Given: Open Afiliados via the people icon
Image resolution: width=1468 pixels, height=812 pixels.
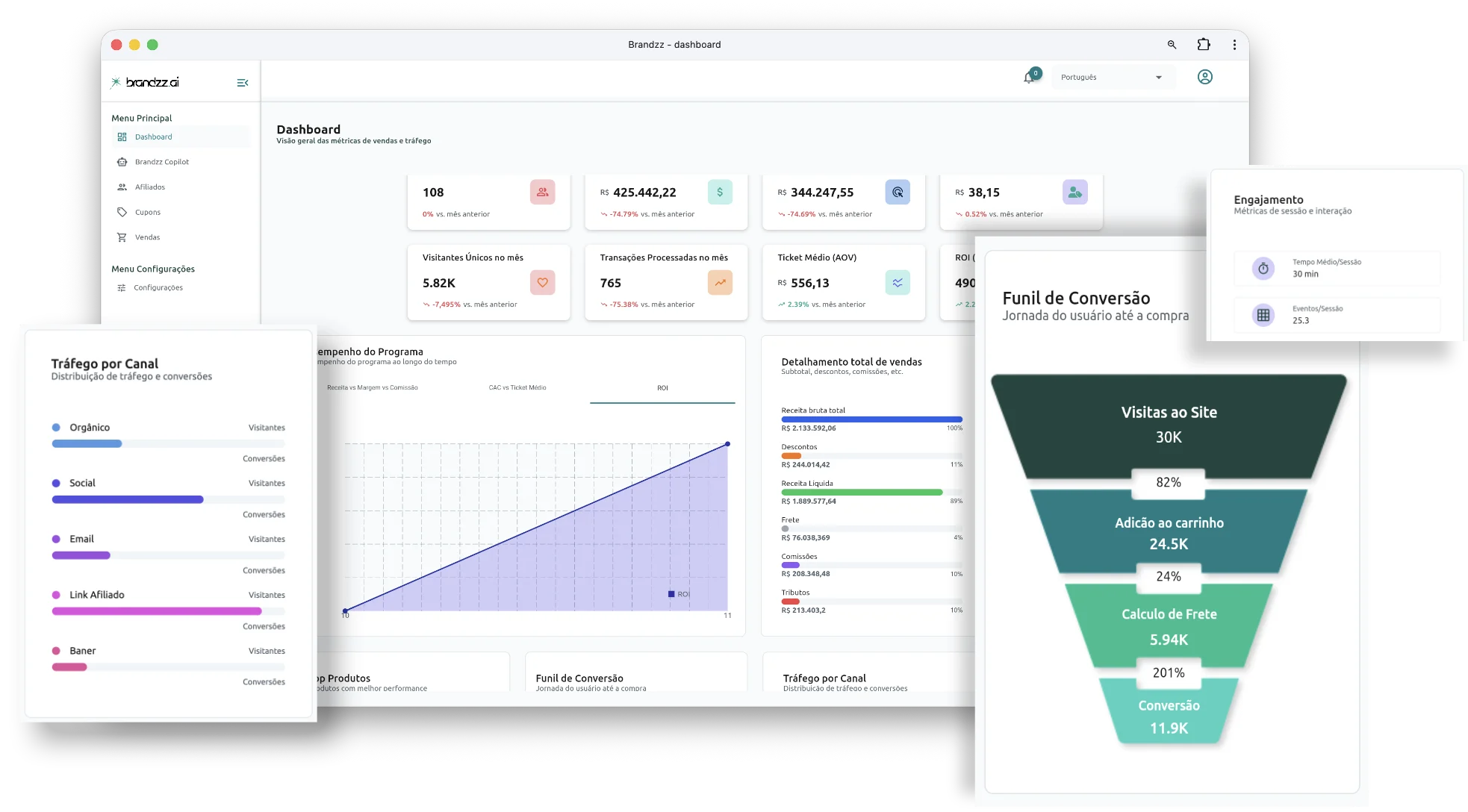Looking at the screenshot, I should (x=122, y=187).
